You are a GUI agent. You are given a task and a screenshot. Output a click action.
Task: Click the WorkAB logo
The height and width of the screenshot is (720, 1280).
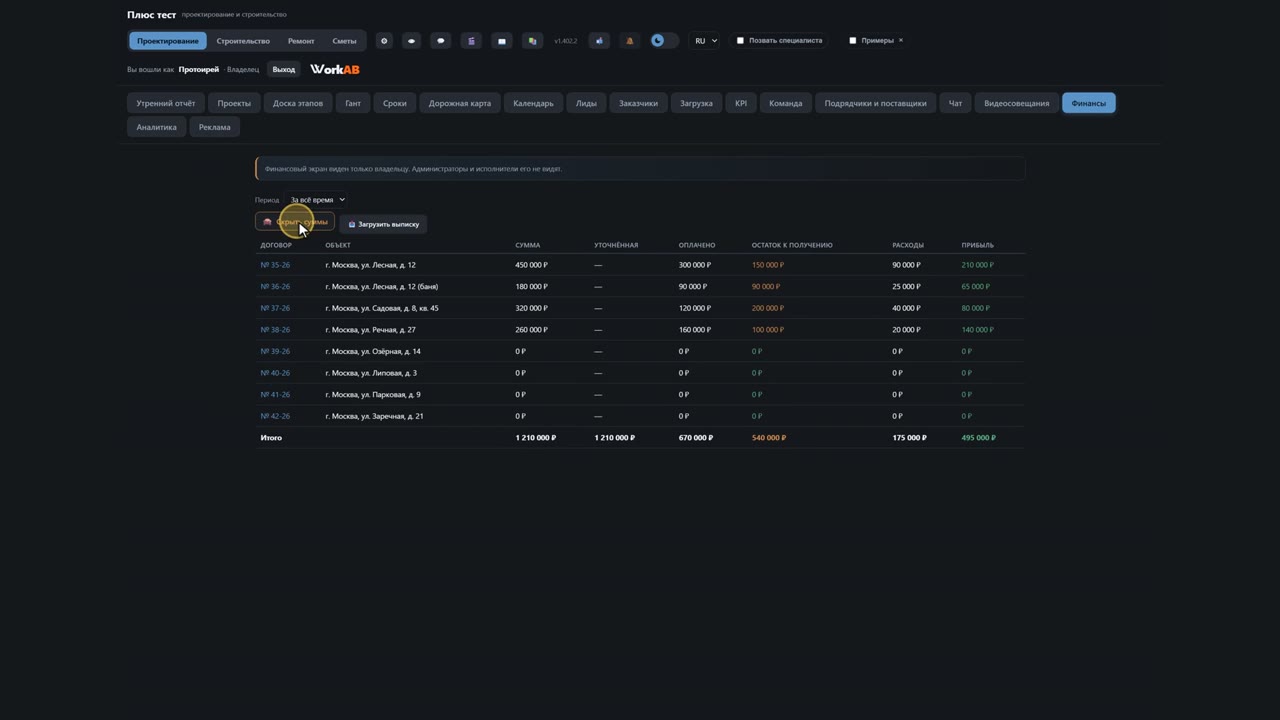point(335,69)
